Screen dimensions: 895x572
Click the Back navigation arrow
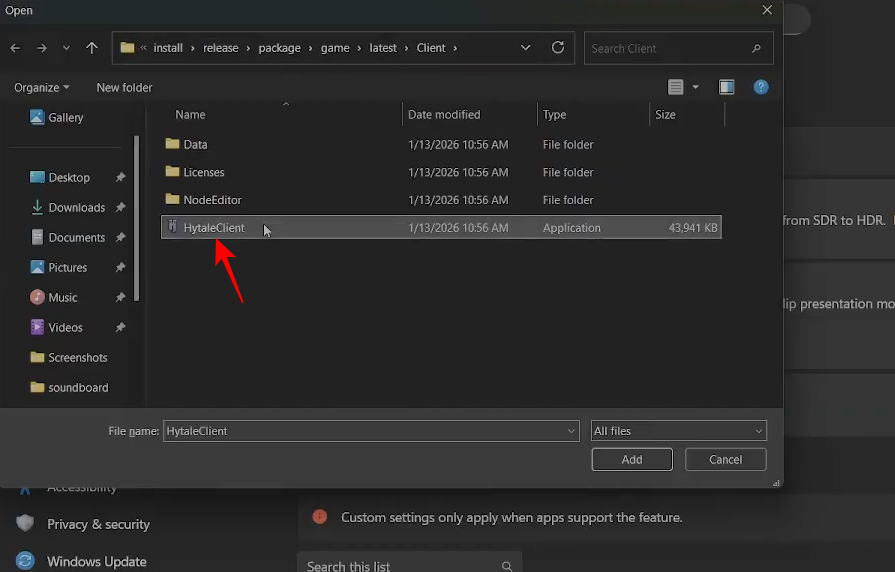pos(15,48)
